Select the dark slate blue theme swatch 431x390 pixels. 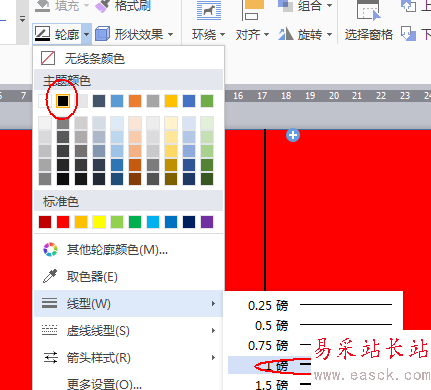pyautogui.click(x=99, y=101)
